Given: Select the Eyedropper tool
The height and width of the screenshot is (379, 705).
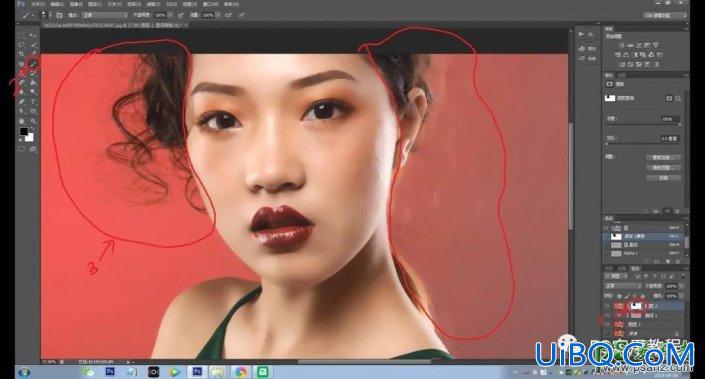Looking at the screenshot, I should (x=33, y=54).
